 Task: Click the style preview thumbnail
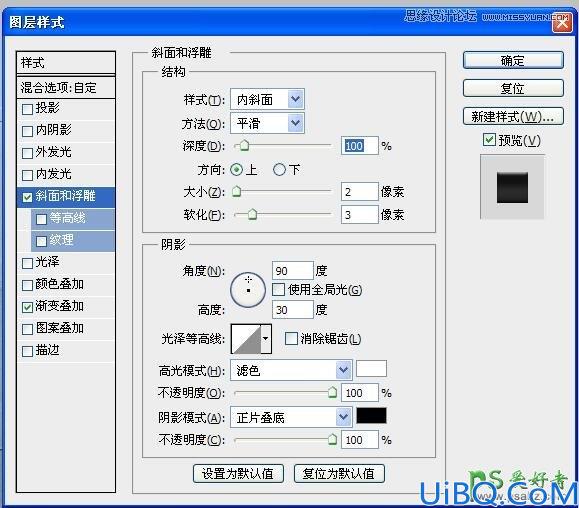click(512, 187)
